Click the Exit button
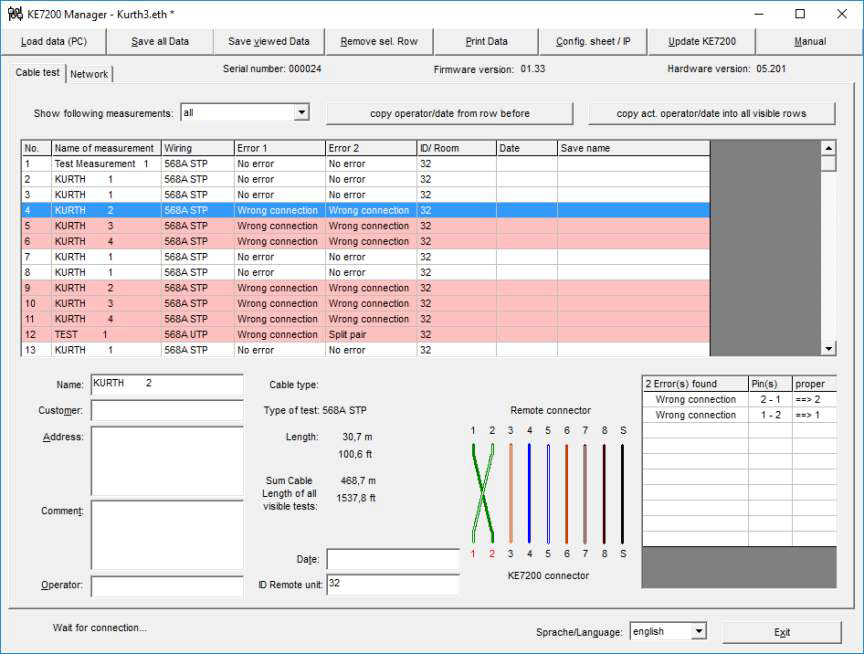 pyautogui.click(x=782, y=632)
